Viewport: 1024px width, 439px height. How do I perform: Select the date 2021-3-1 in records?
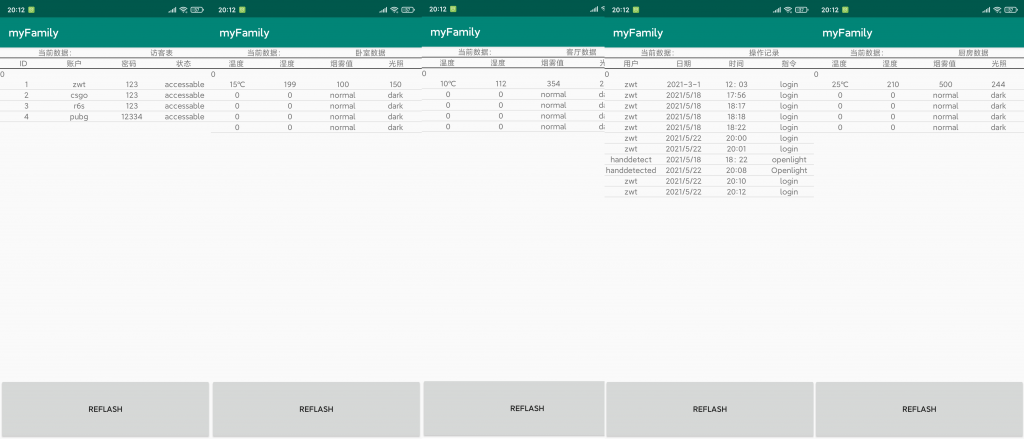(684, 85)
